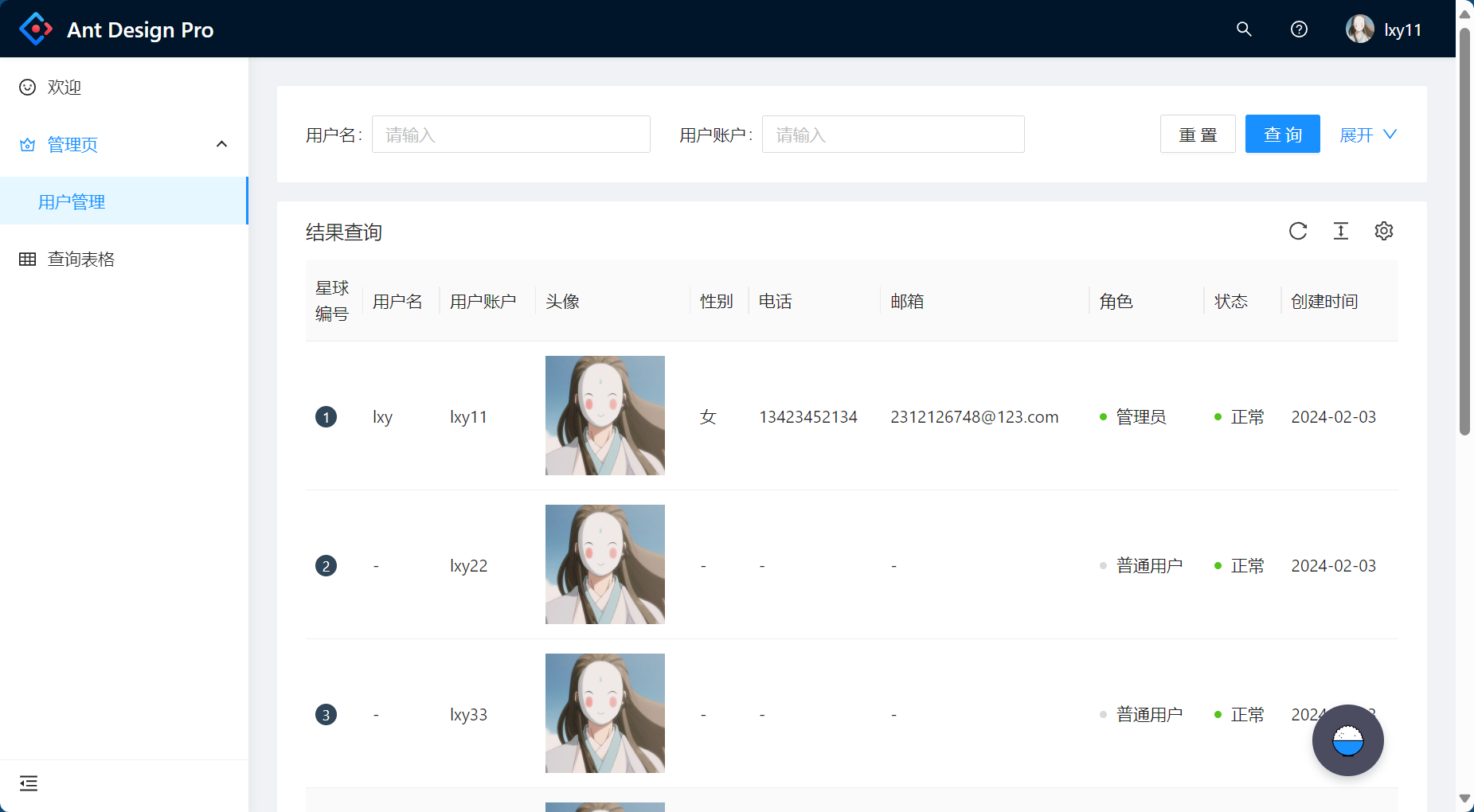Click the Ant Design Pro logo icon
The height and width of the screenshot is (812, 1474).
click(x=36, y=29)
